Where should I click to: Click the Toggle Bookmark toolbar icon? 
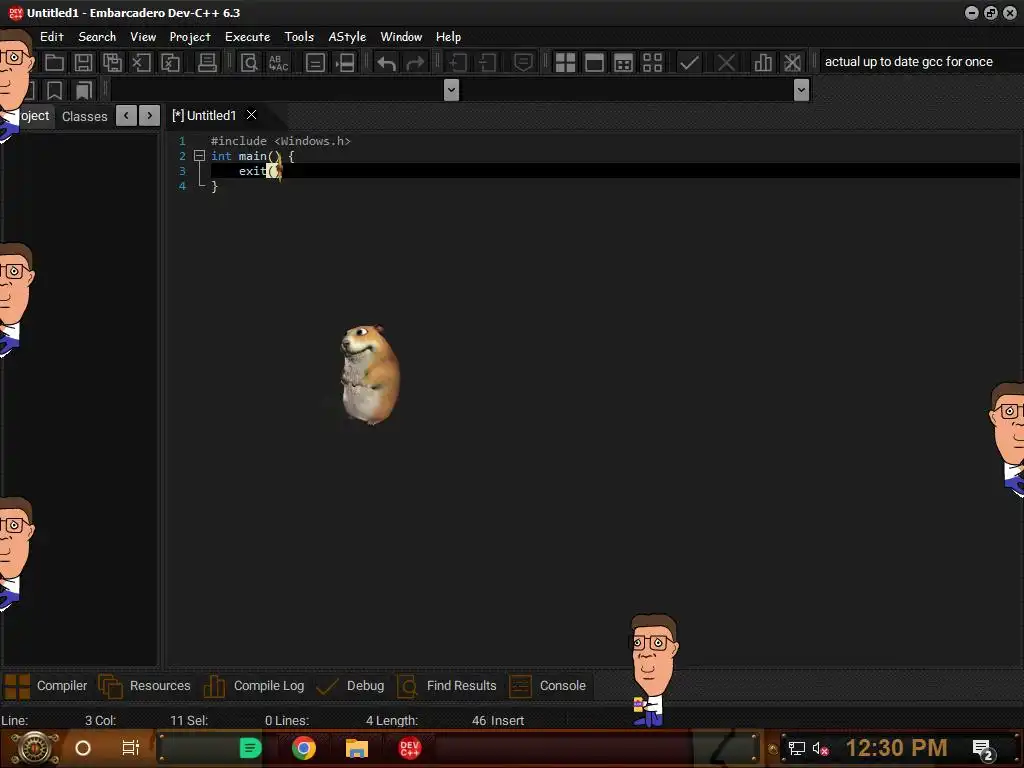pyautogui.click(x=54, y=90)
